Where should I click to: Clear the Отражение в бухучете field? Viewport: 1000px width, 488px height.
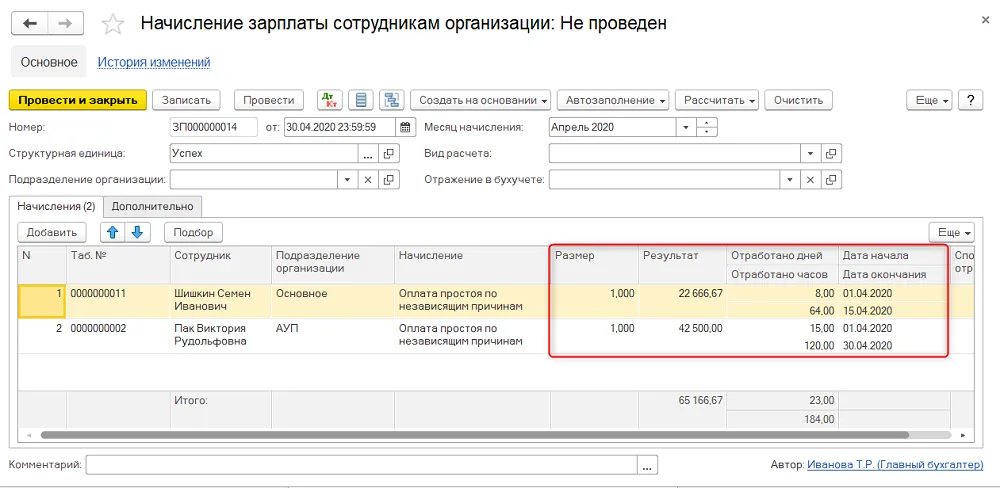click(x=811, y=180)
